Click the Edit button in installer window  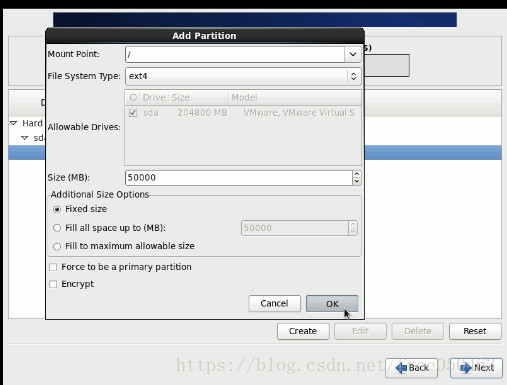360,331
